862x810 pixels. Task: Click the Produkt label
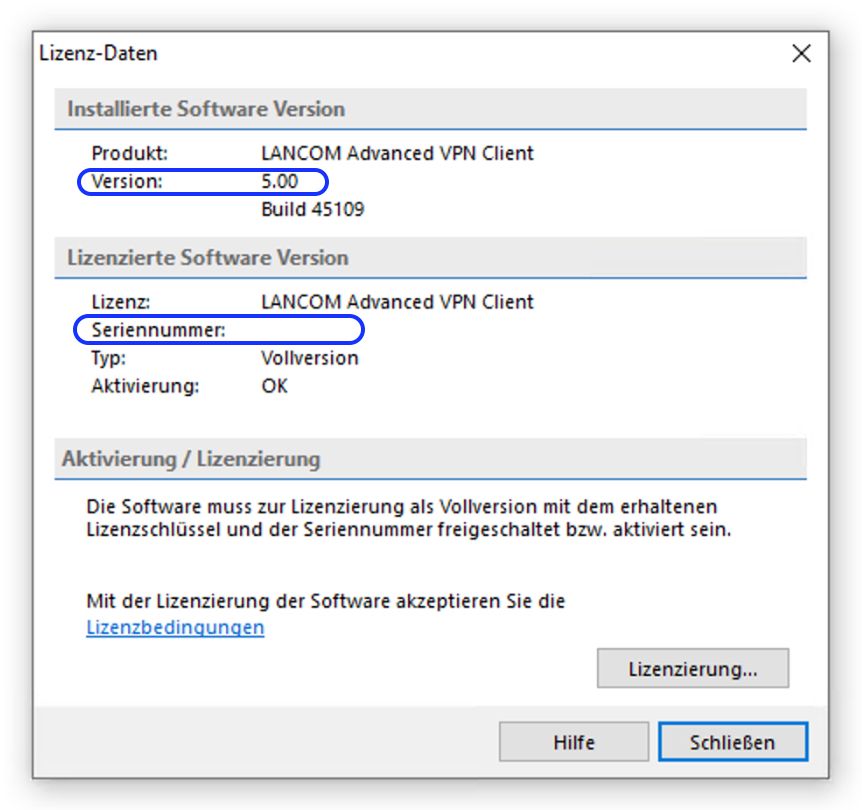130,154
